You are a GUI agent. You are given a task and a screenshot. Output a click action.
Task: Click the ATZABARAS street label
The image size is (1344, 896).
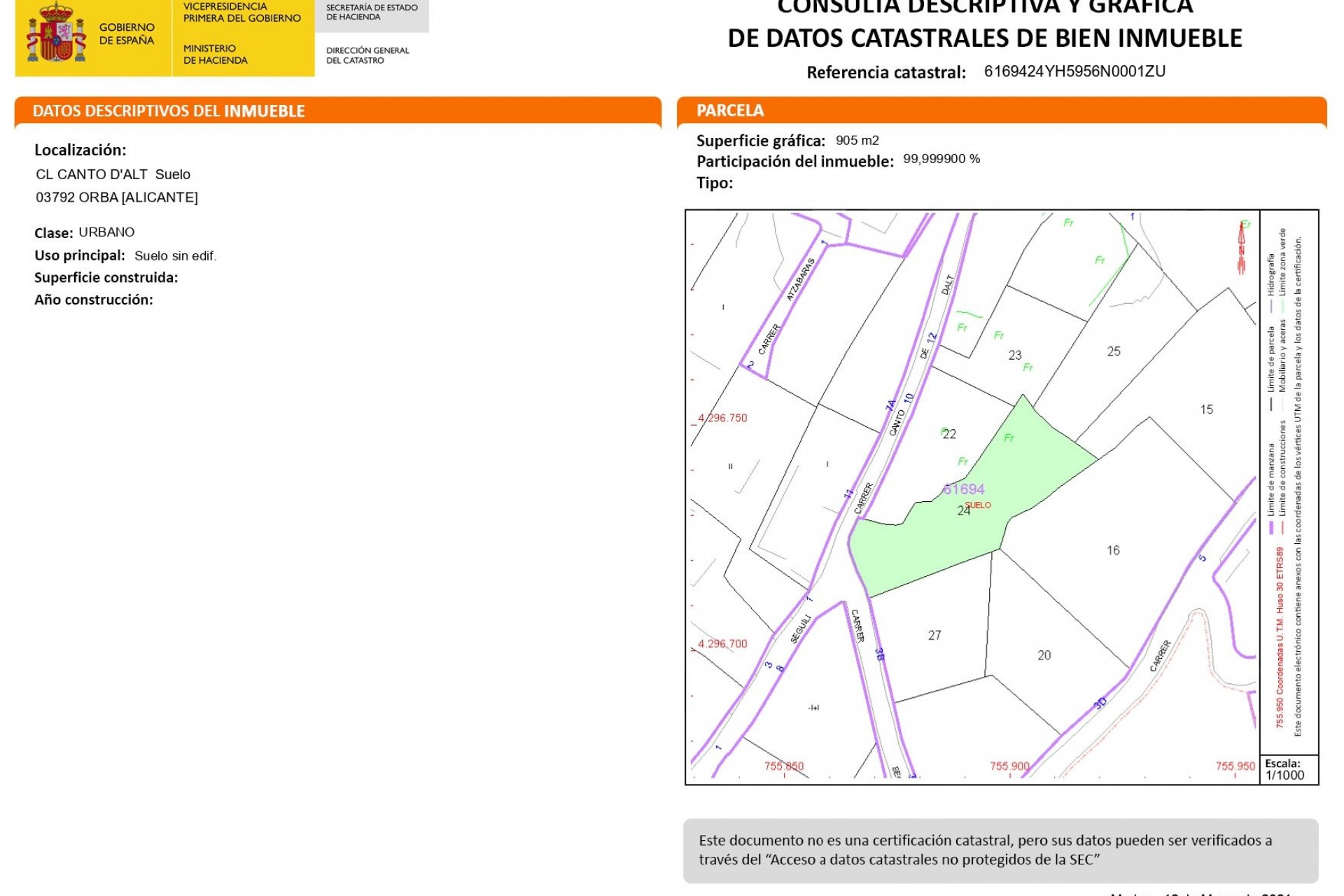801,279
